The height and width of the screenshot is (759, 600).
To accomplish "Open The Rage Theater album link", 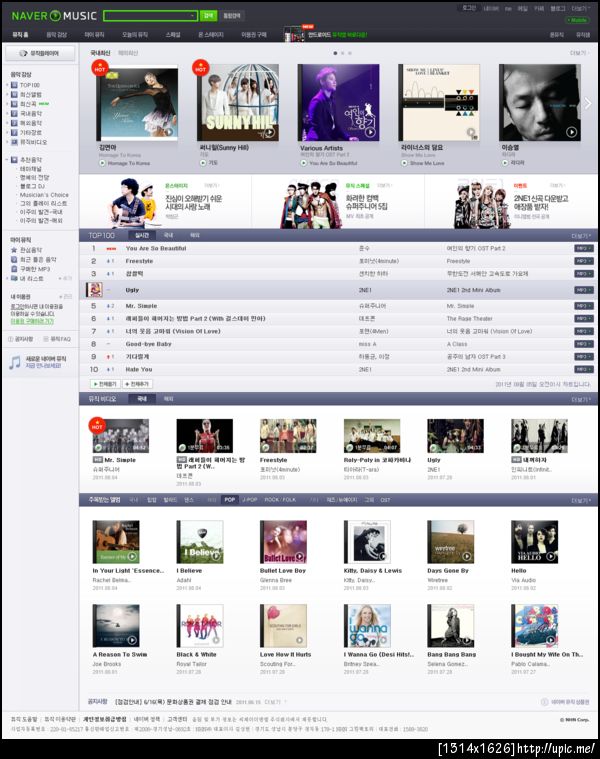I will [469, 319].
